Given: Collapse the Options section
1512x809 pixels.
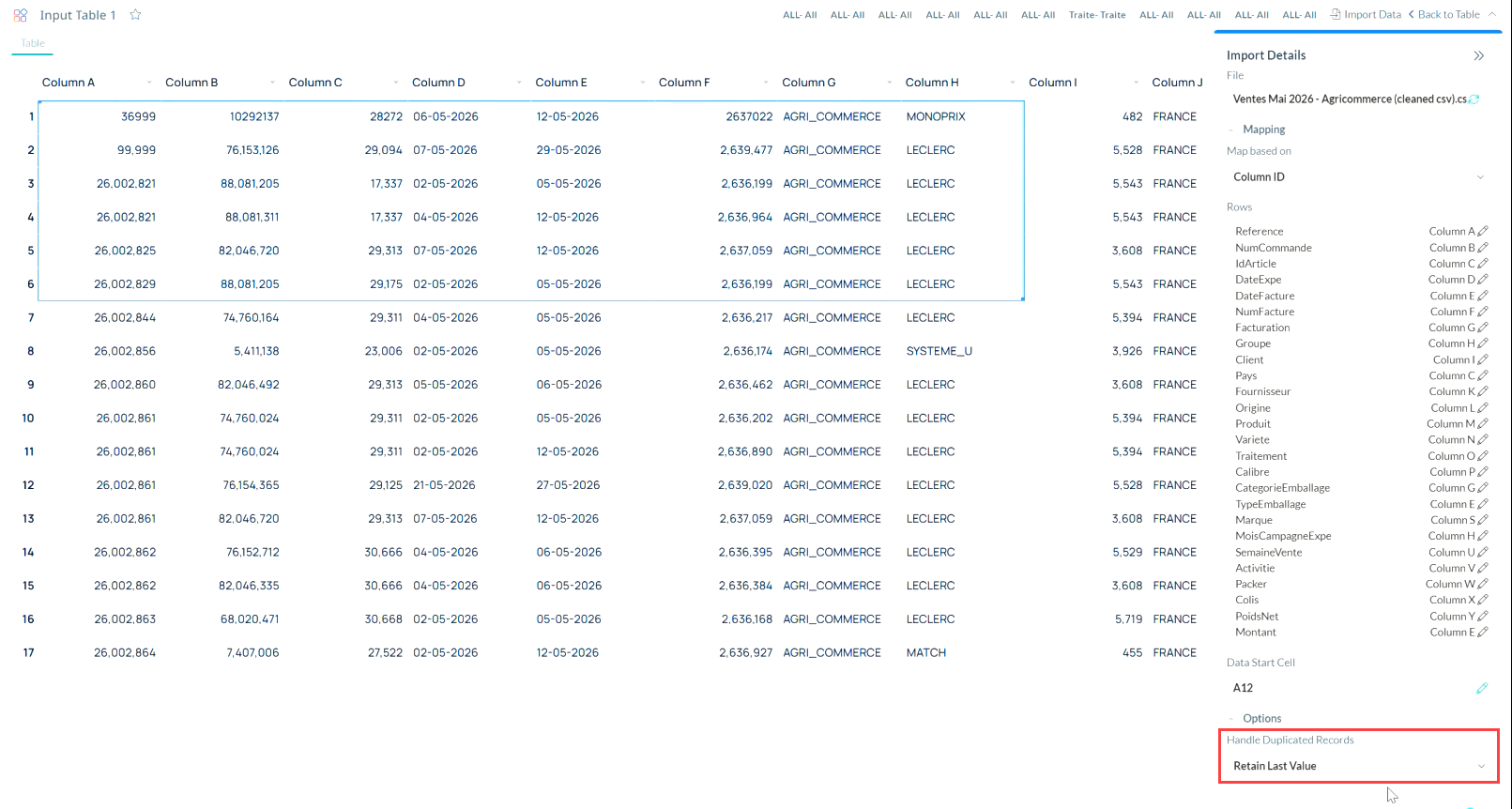Looking at the screenshot, I should pyautogui.click(x=1231, y=719).
